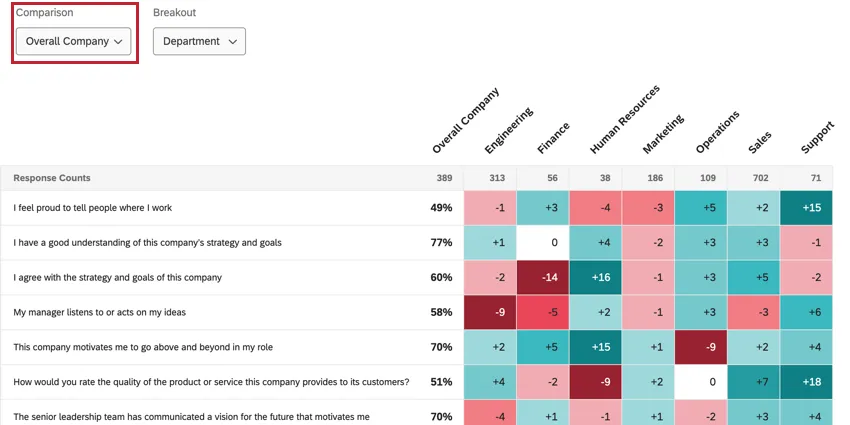
Task: Select "My manager listens to" question row
Action: 100,312
